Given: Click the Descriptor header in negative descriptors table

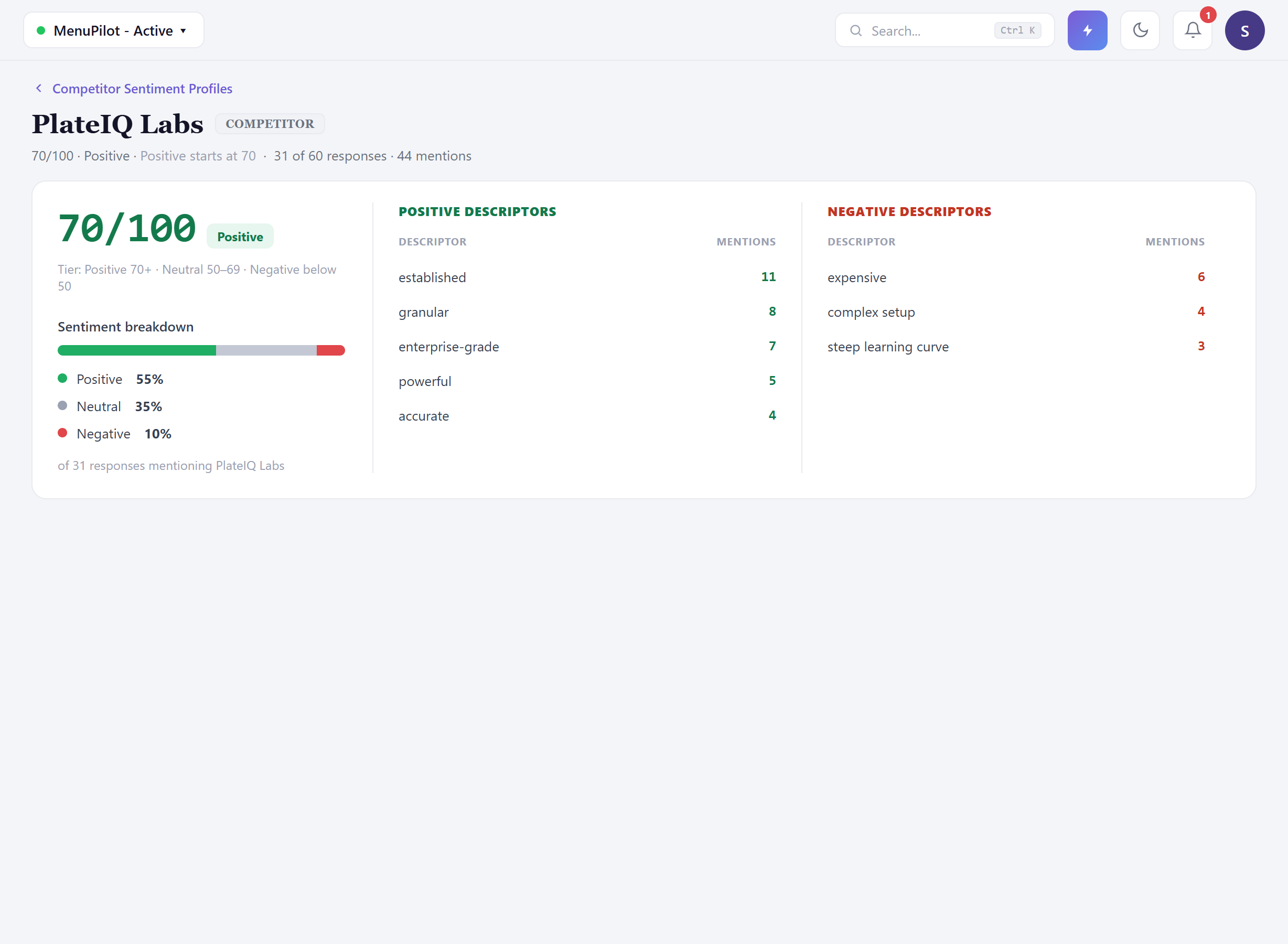Looking at the screenshot, I should [x=861, y=242].
